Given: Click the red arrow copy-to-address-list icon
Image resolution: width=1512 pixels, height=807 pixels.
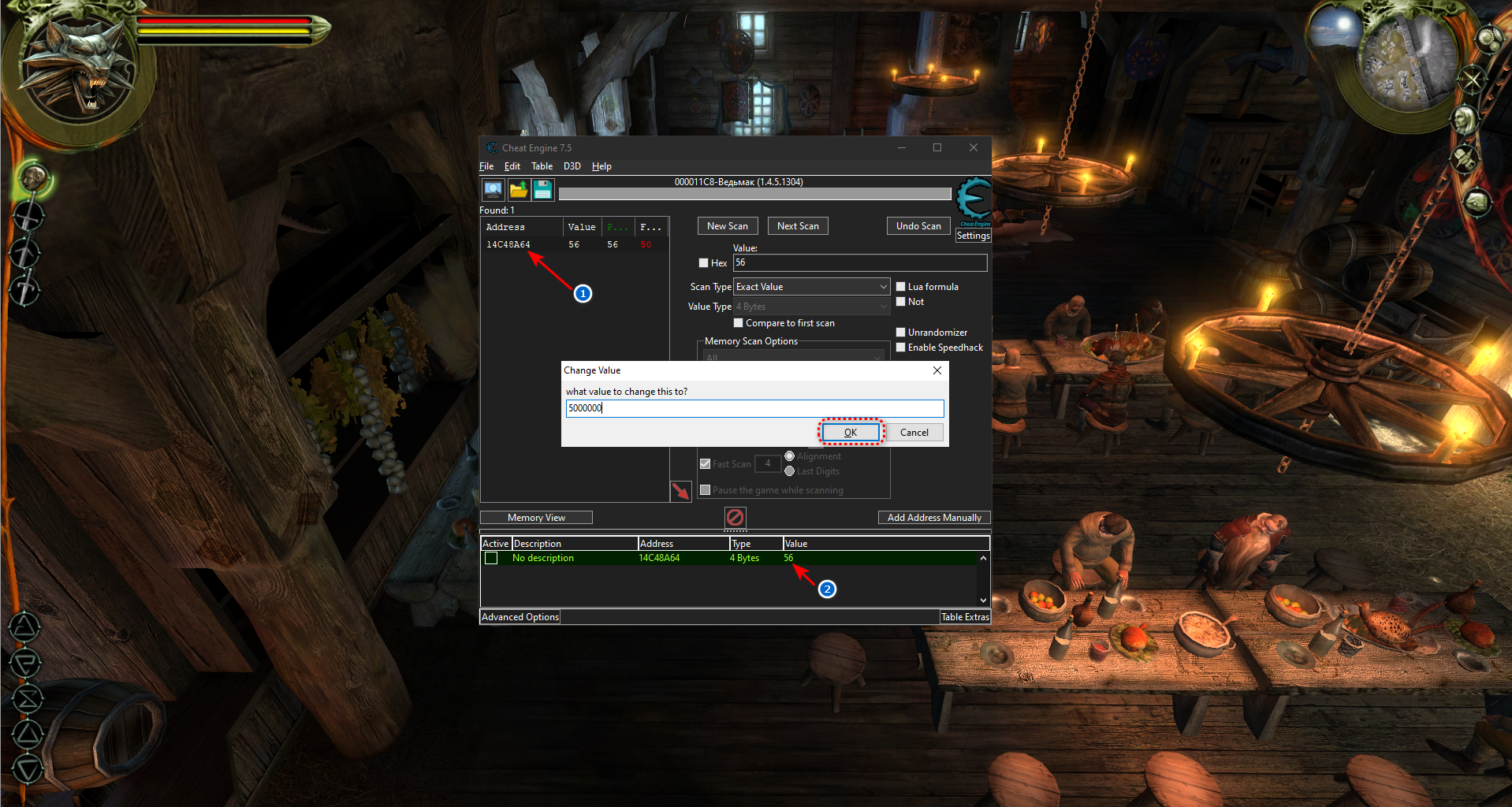Looking at the screenshot, I should coord(681,491).
